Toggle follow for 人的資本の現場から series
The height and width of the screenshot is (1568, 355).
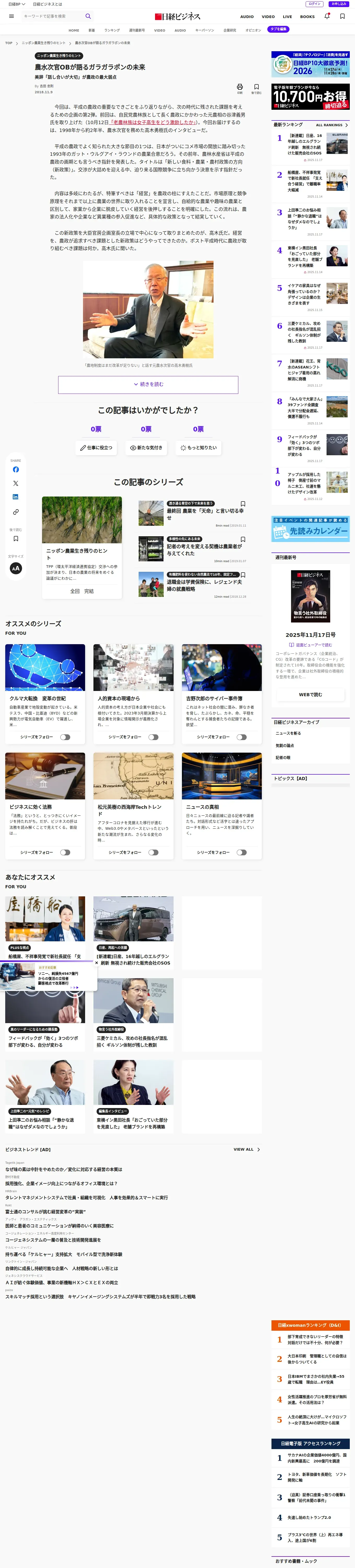(153, 737)
